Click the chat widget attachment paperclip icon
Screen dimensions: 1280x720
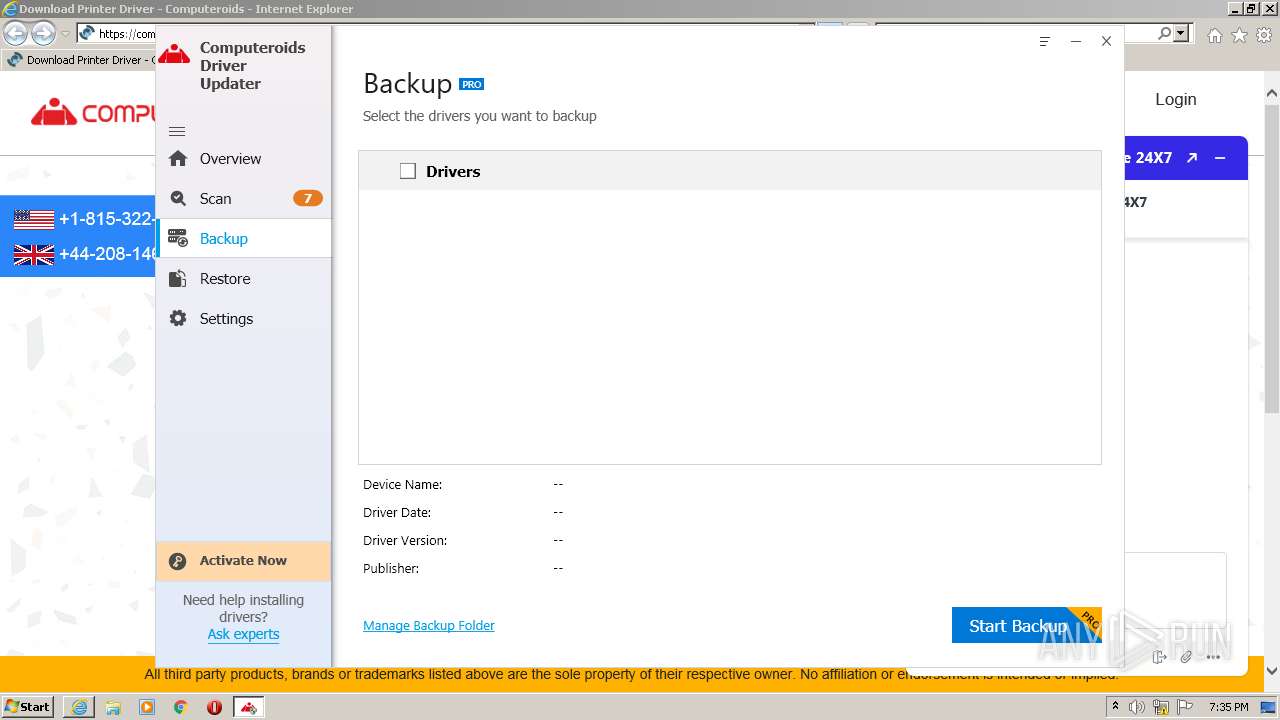pyautogui.click(x=1186, y=657)
